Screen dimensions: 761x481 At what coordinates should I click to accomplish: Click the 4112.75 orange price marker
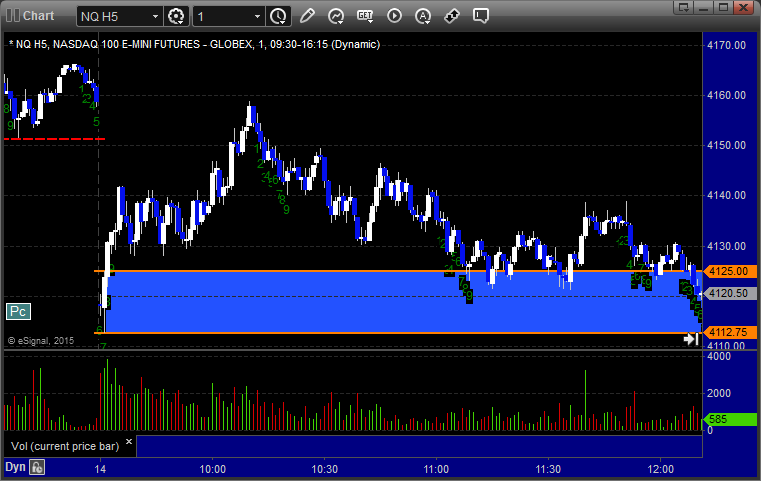730,332
